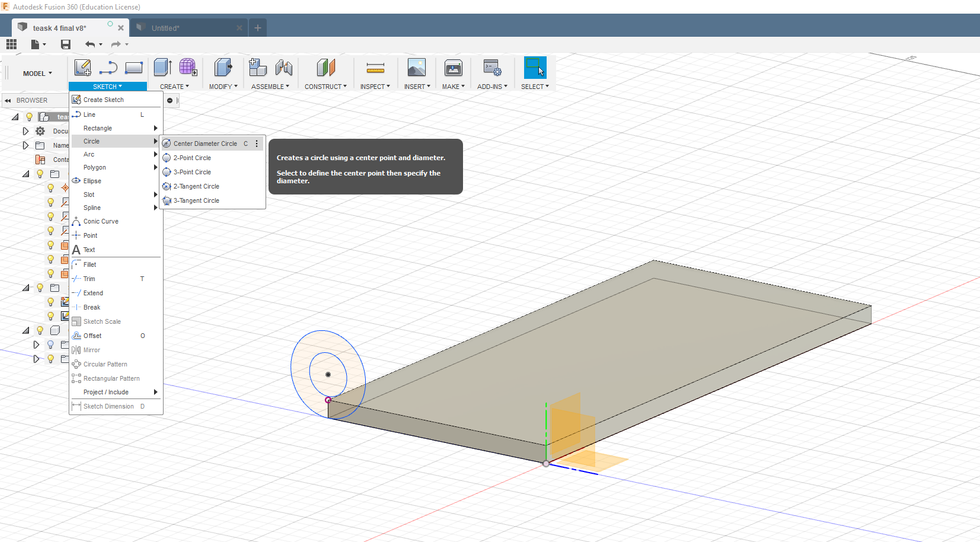980x542 pixels.
Task: Open the MODIFY dropdown menu
Action: tap(222, 87)
